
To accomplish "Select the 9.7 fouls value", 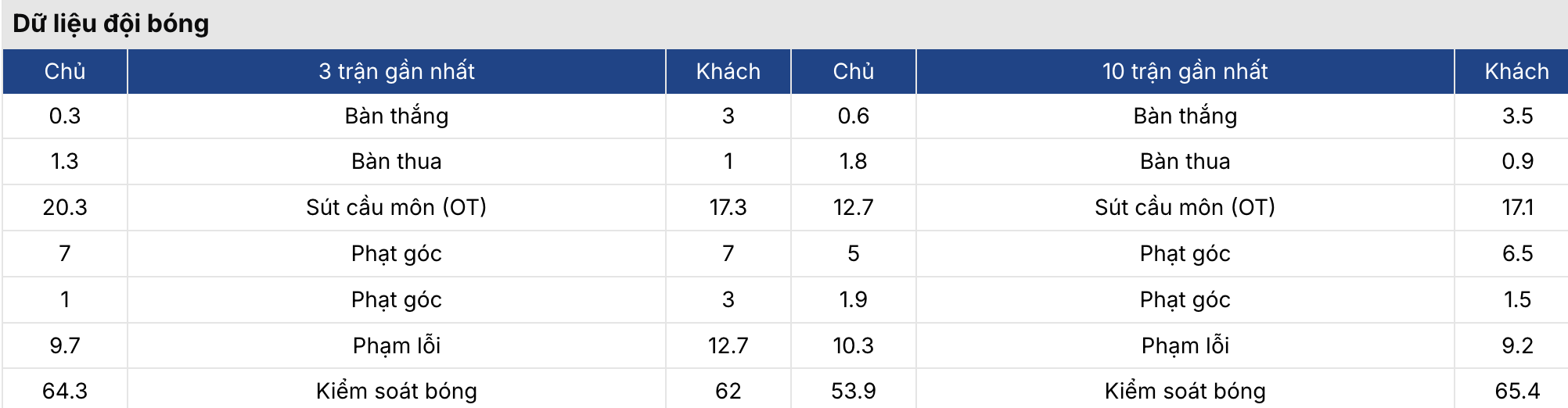I will point(65,345).
